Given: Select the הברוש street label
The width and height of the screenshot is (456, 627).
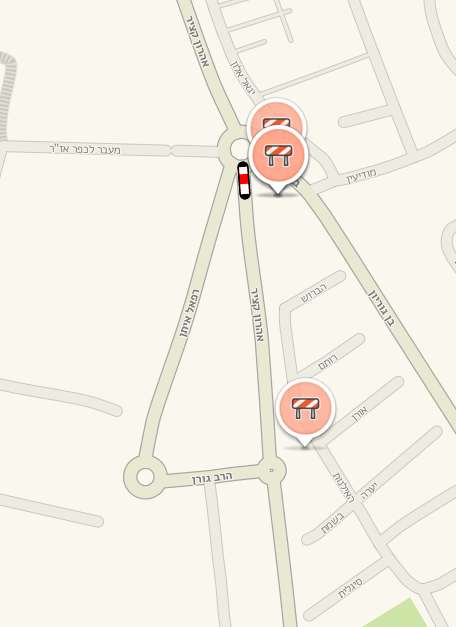Looking at the screenshot, I should pyautogui.click(x=314, y=293).
